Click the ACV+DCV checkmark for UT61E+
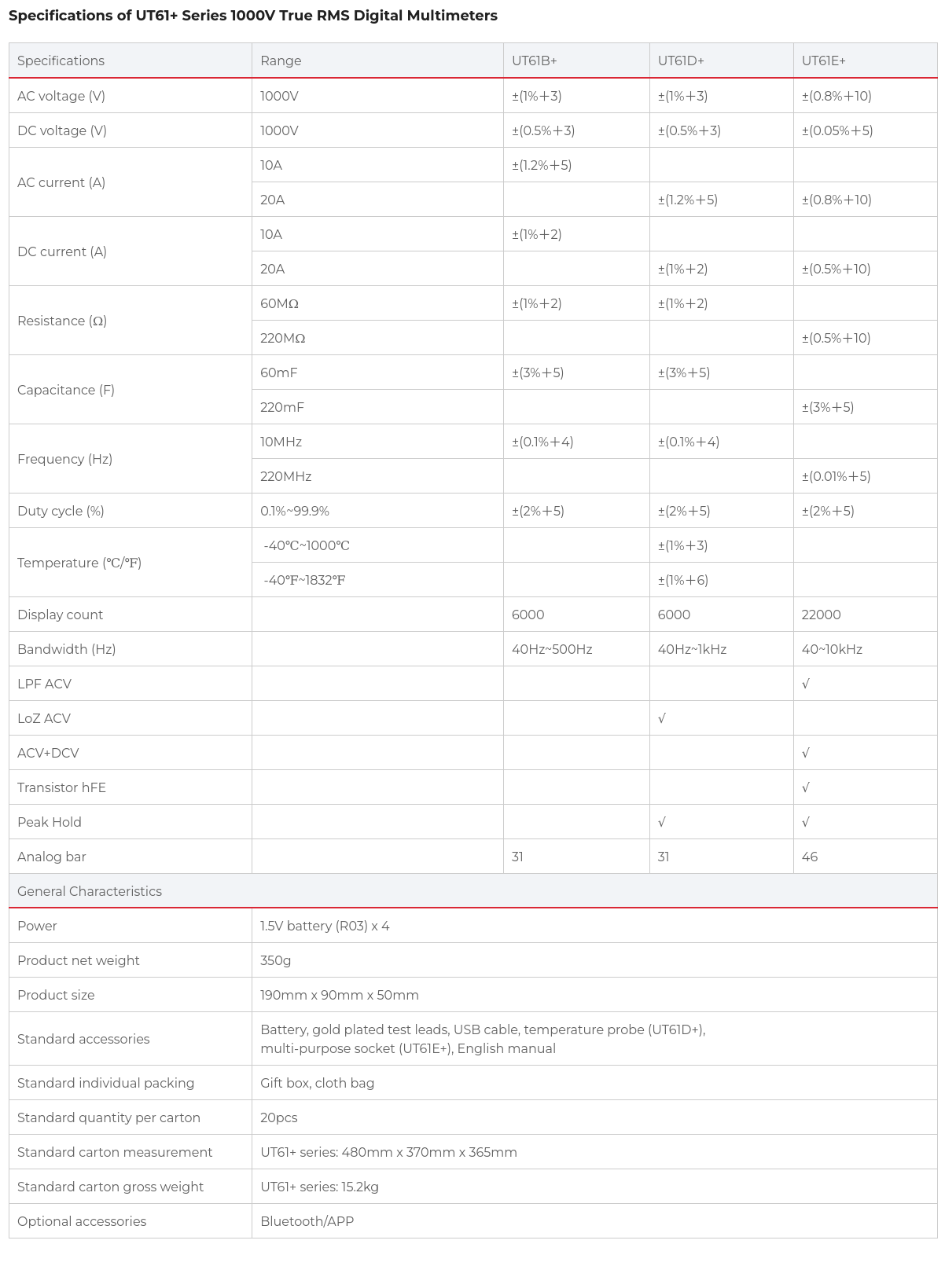Image resolution: width=945 pixels, height=1288 pixels. coord(806,753)
